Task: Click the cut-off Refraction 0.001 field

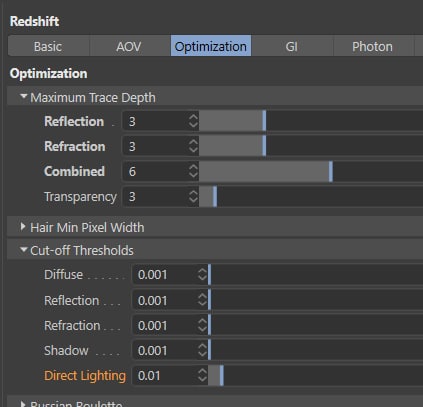Action: pos(164,325)
